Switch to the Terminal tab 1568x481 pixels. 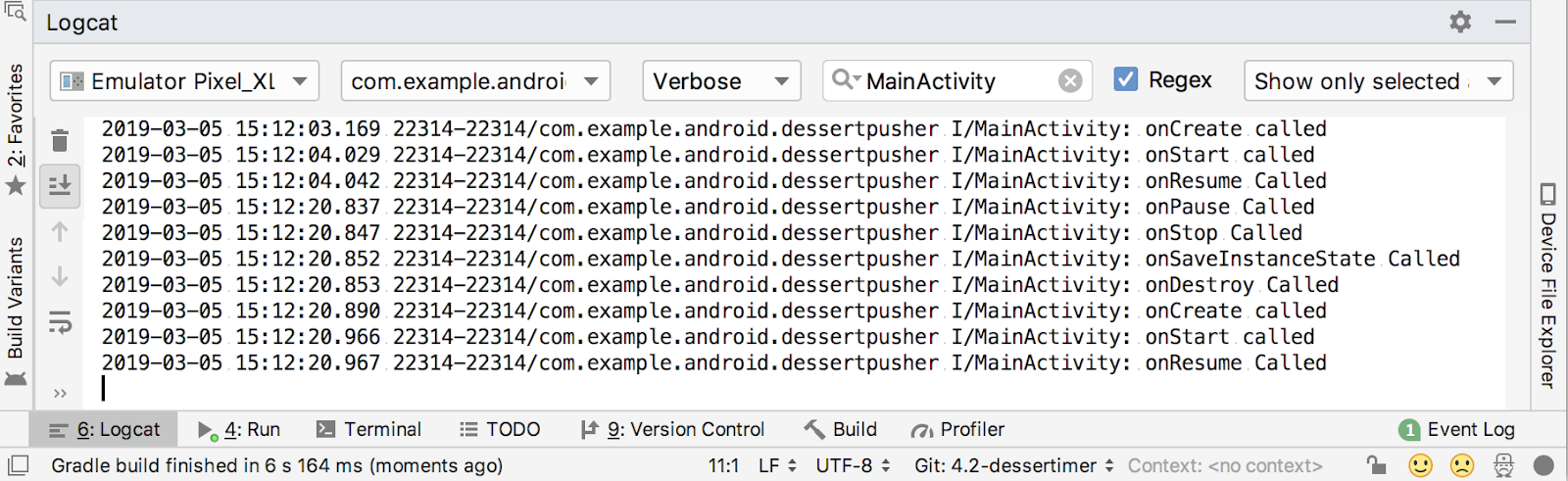click(368, 429)
